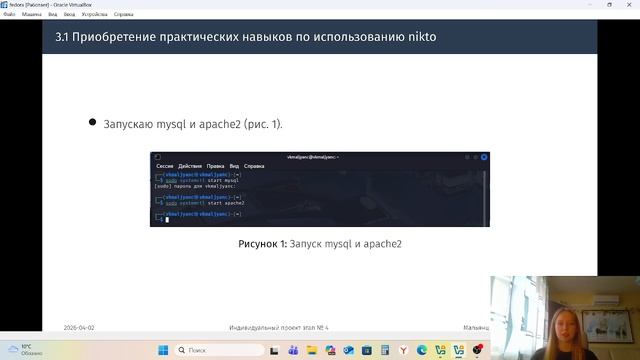
Task: Open the Calculator taskbar icon
Action: point(385,350)
